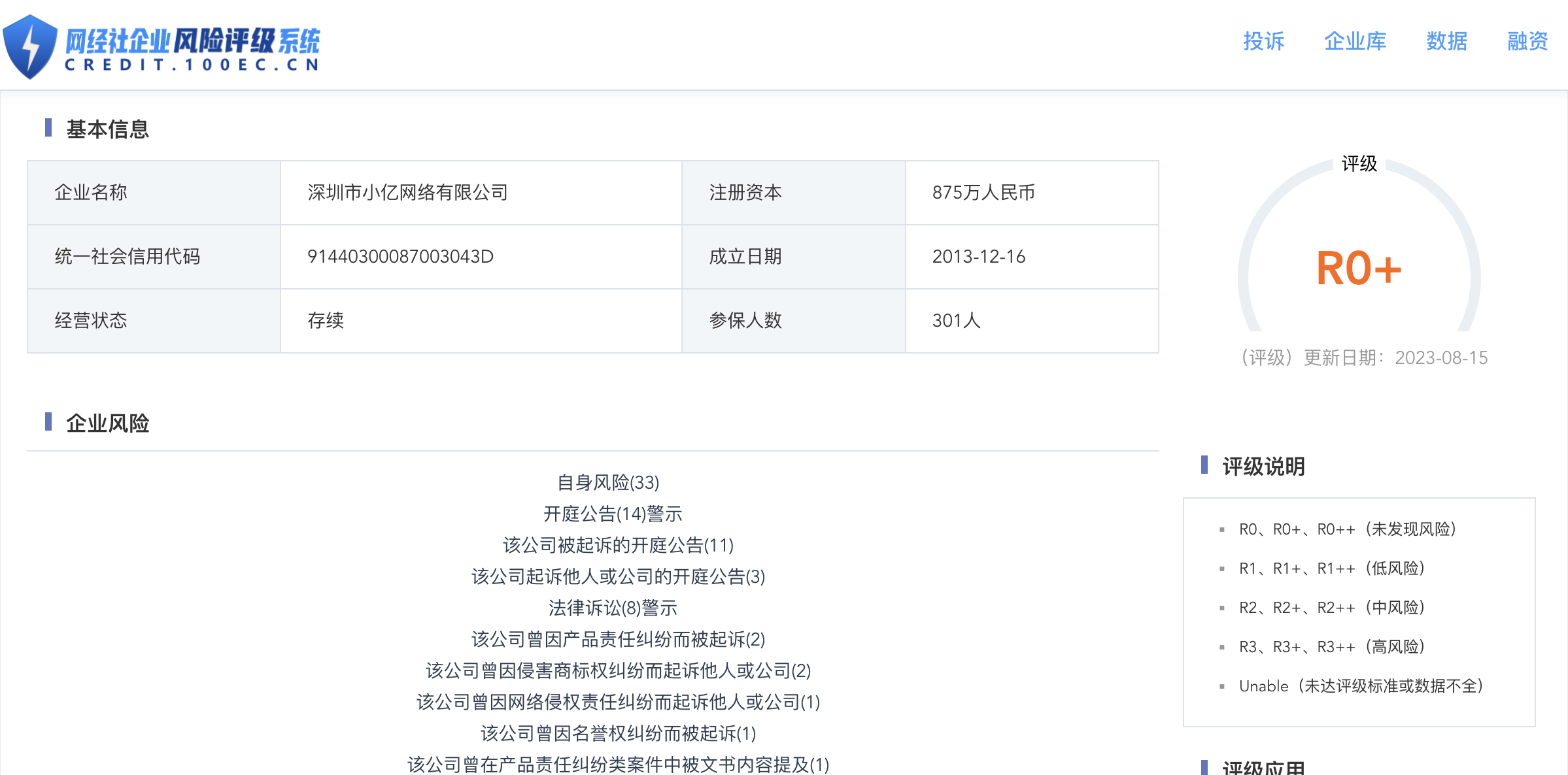1568x775 pixels.
Task: Select the date 2013-12-16
Action: click(978, 256)
